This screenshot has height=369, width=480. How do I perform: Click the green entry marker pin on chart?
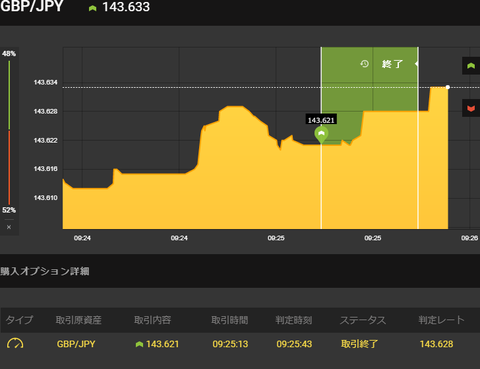click(321, 135)
